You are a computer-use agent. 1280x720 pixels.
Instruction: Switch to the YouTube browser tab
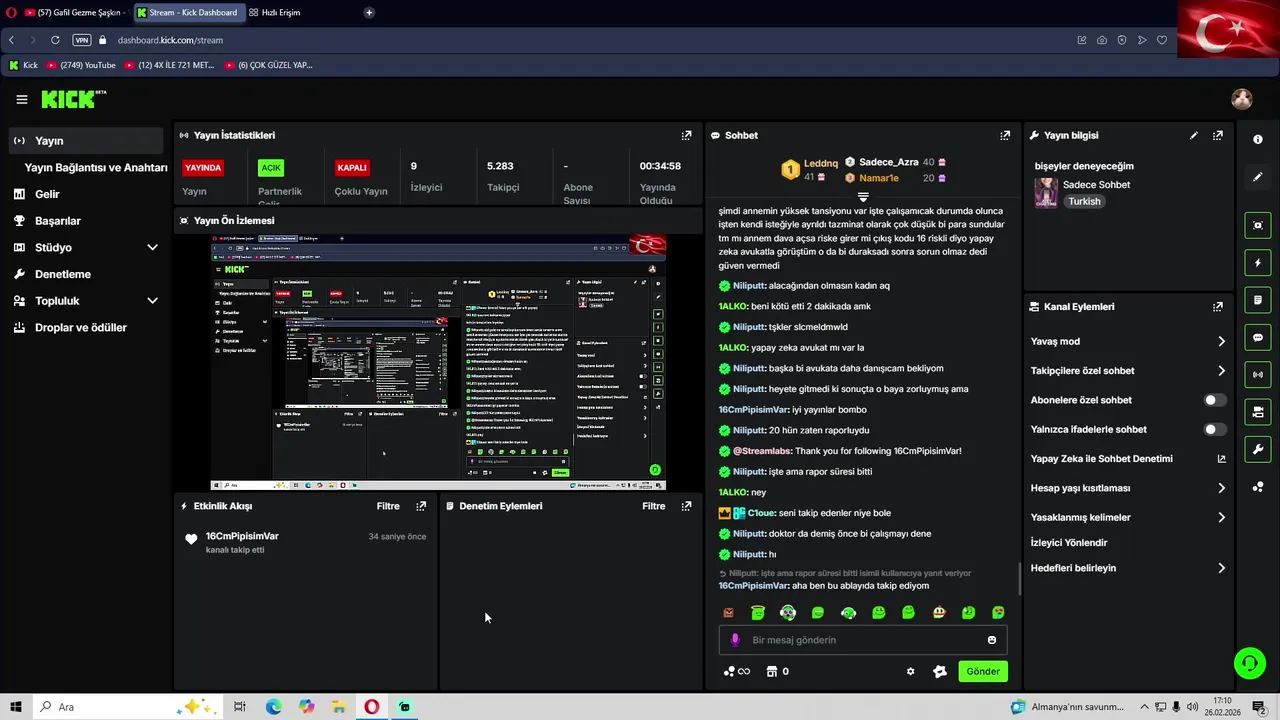(73, 13)
